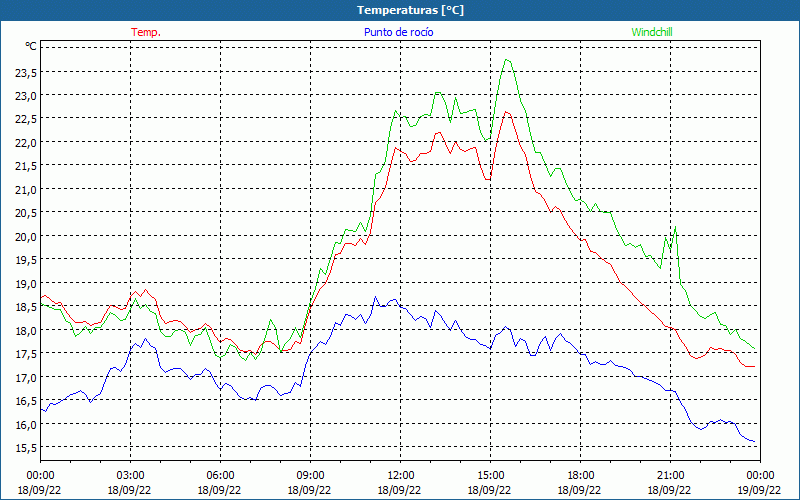Screen dimensions: 800x500
Task: Click the 18,5 y-axis value
Action: (26, 307)
